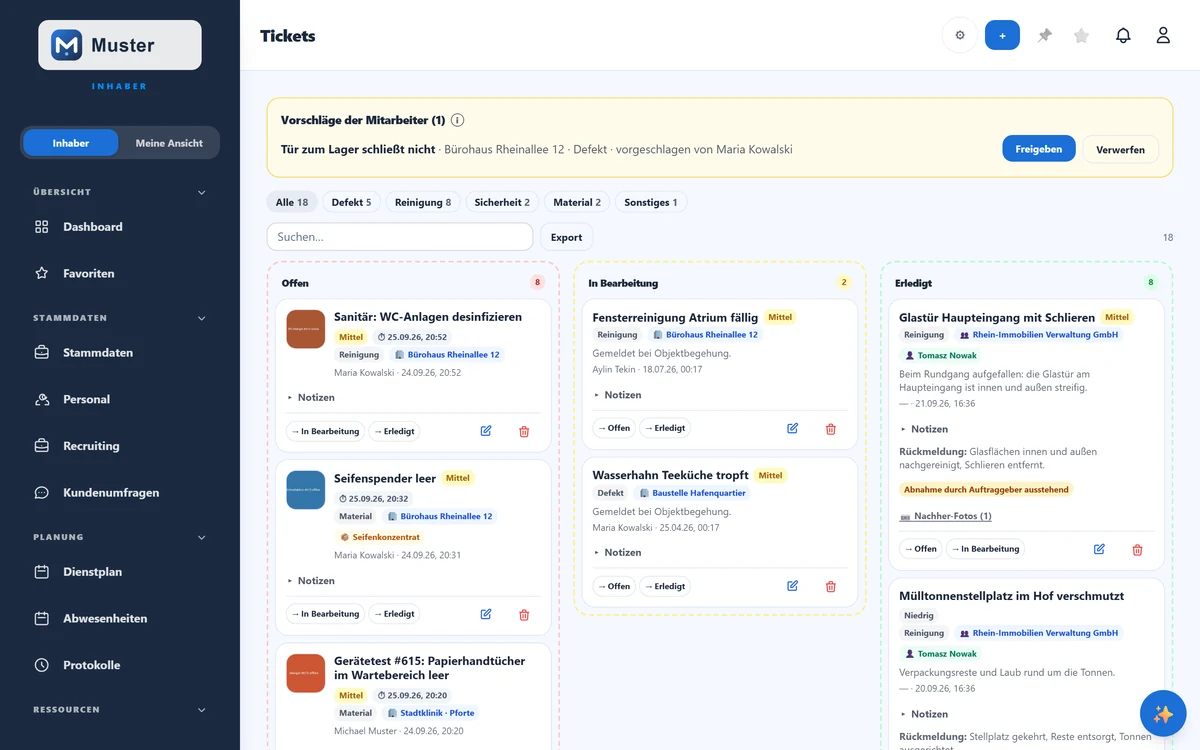Viewport: 1200px width, 750px height.
Task: Edit the Seifenspender leer ticket
Action: [486, 614]
